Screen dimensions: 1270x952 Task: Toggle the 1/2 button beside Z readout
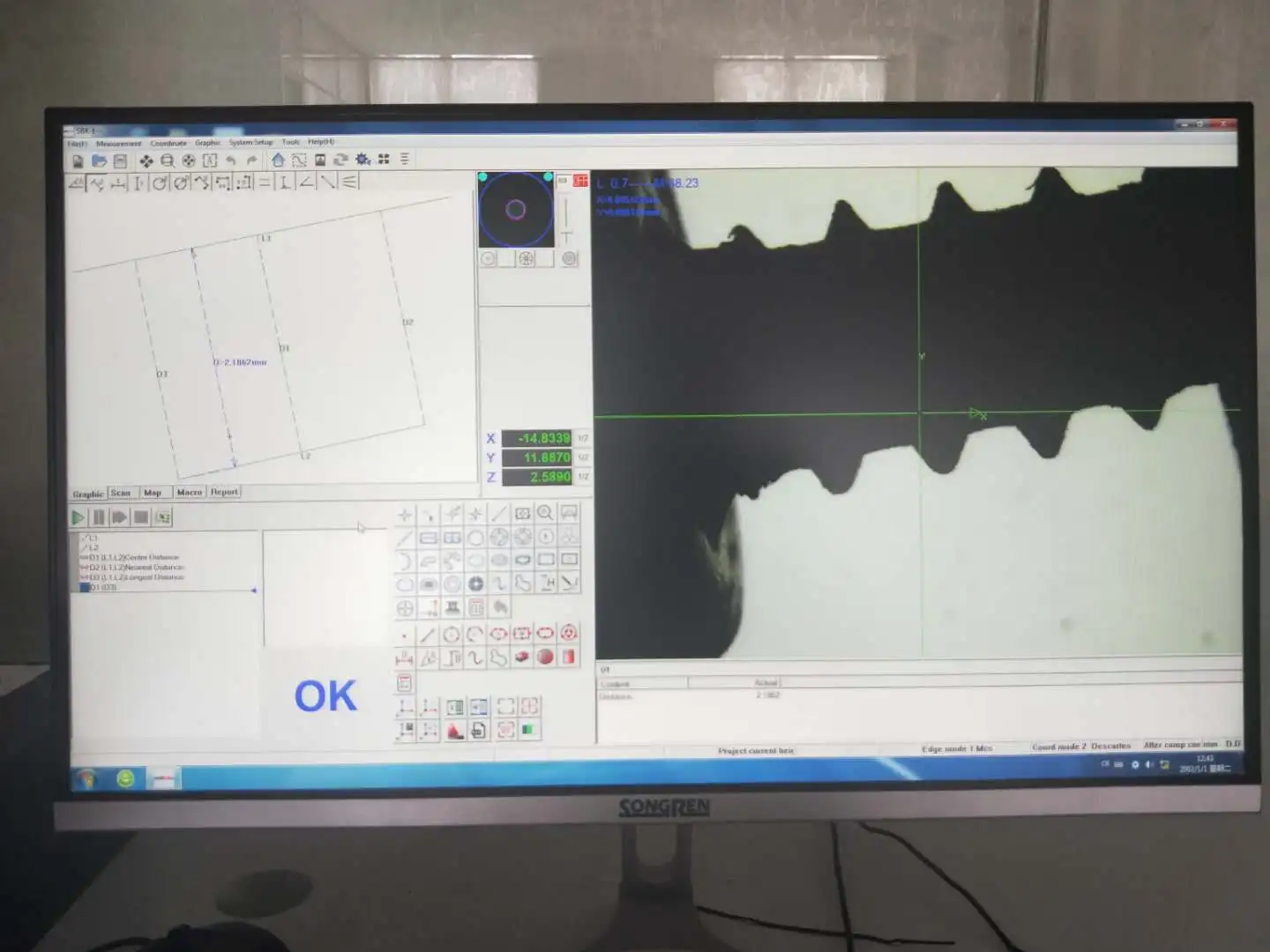[x=583, y=477]
